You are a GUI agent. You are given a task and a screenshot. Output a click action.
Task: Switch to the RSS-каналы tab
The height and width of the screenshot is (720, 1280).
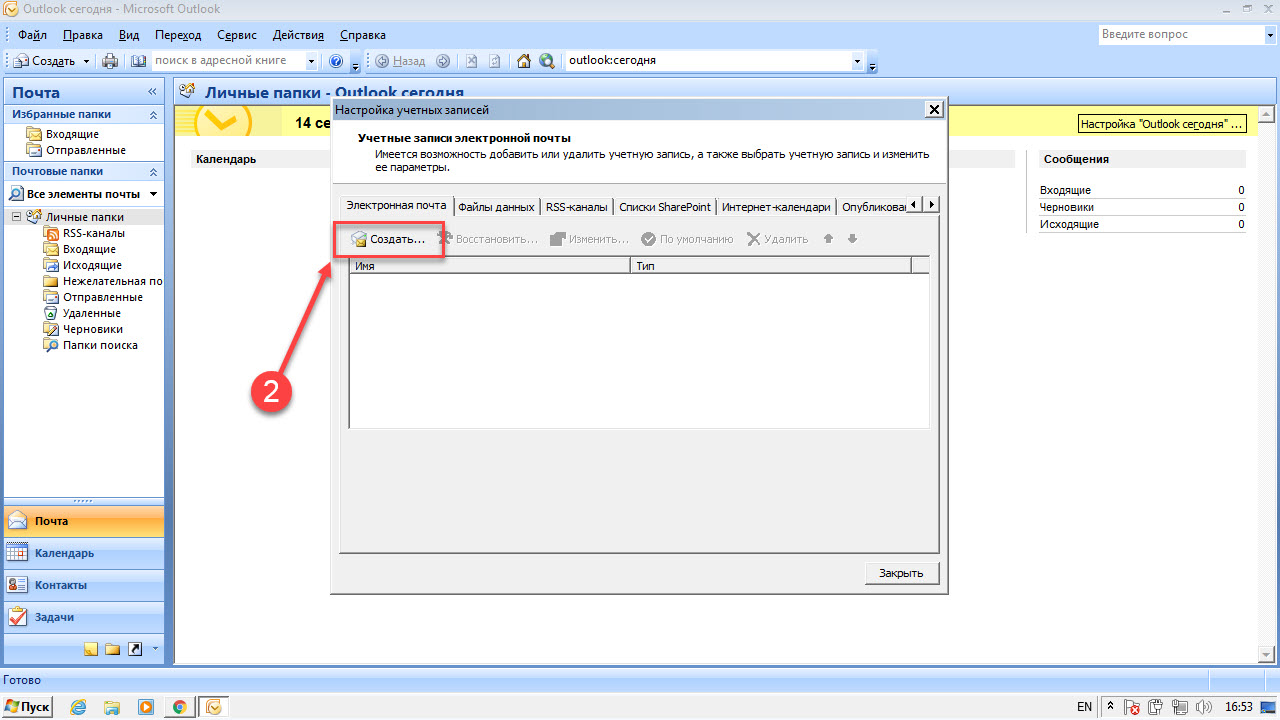click(x=576, y=207)
